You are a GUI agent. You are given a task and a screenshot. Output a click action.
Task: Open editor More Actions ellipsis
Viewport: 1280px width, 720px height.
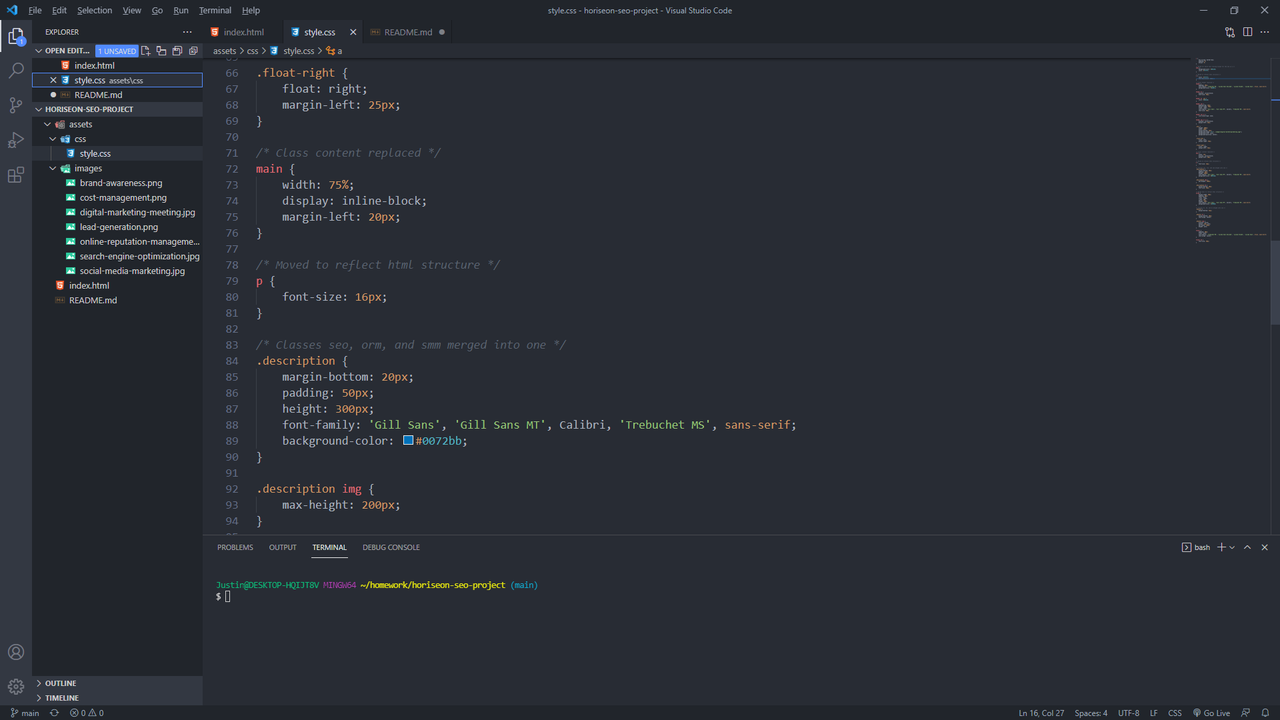[x=1265, y=32]
